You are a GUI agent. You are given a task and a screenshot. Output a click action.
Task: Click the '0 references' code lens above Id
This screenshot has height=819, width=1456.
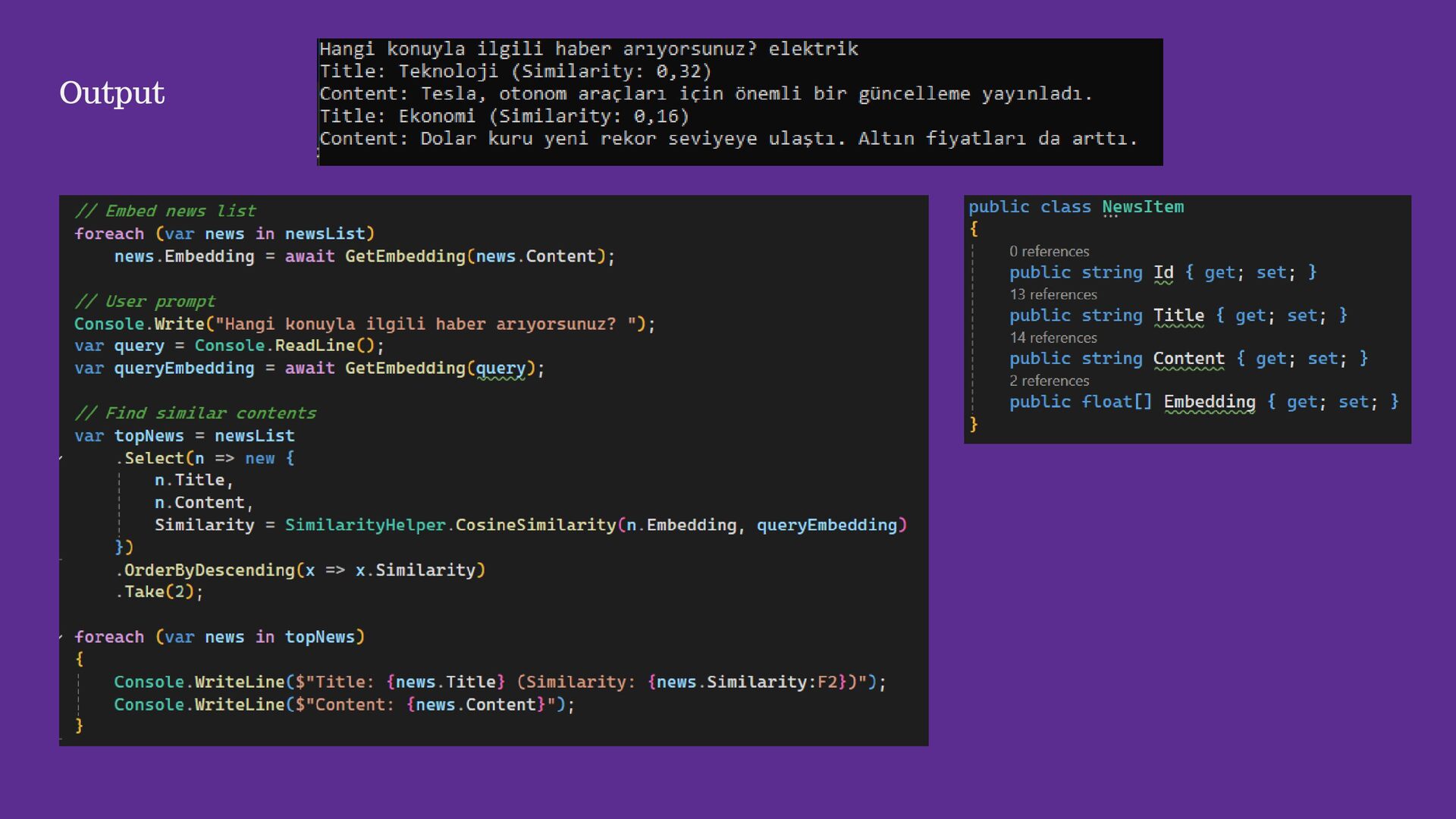pos(1049,251)
